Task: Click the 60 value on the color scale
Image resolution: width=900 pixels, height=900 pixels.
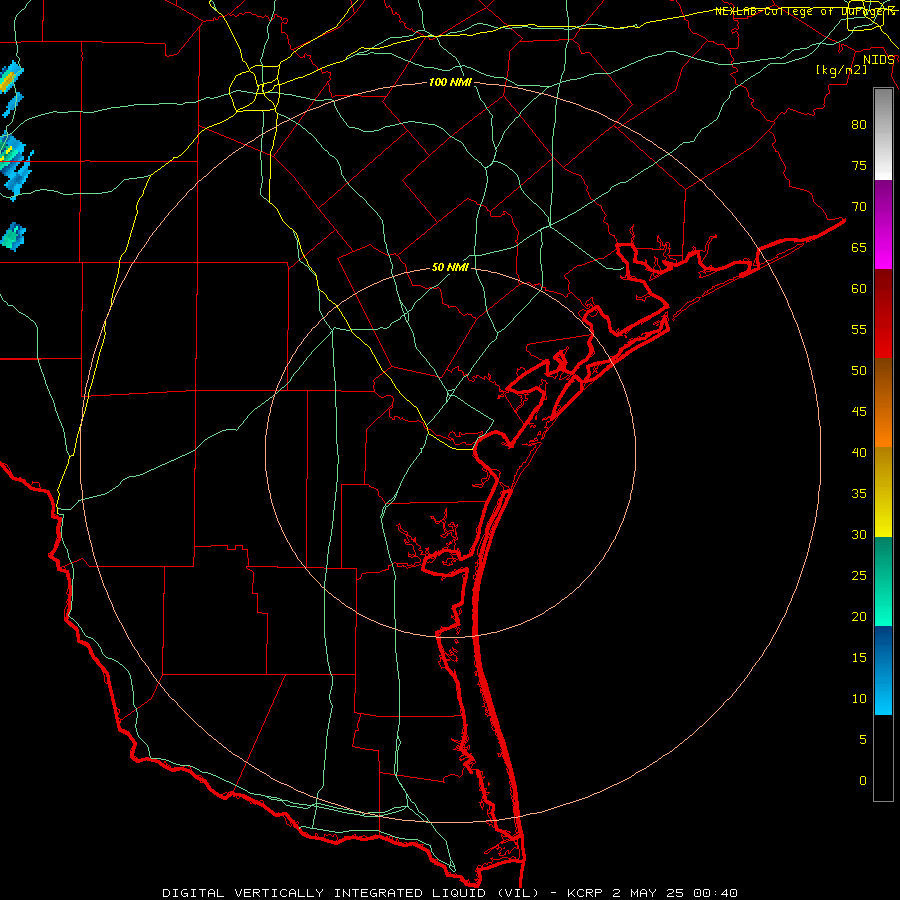Action: pyautogui.click(x=859, y=289)
